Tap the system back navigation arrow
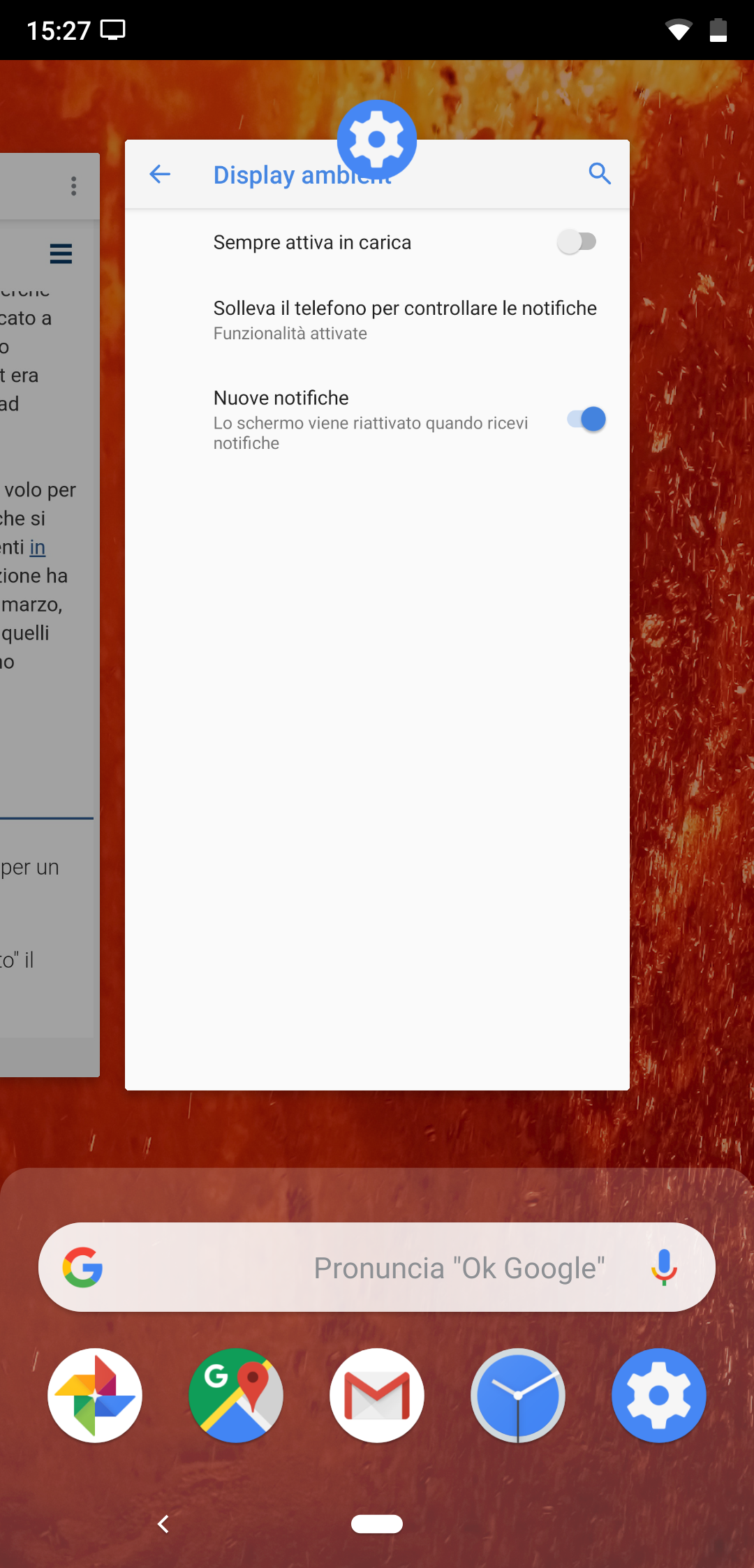Viewport: 754px width, 1568px height. tap(163, 1524)
